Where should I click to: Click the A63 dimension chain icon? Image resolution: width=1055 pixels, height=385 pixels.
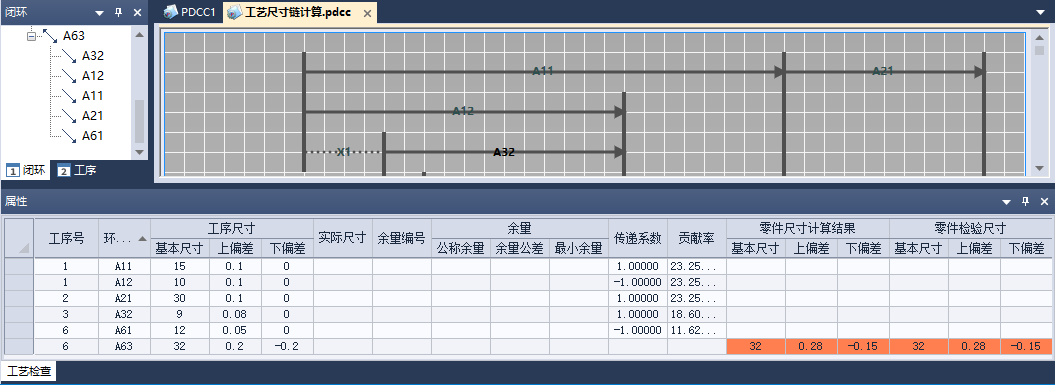51,36
